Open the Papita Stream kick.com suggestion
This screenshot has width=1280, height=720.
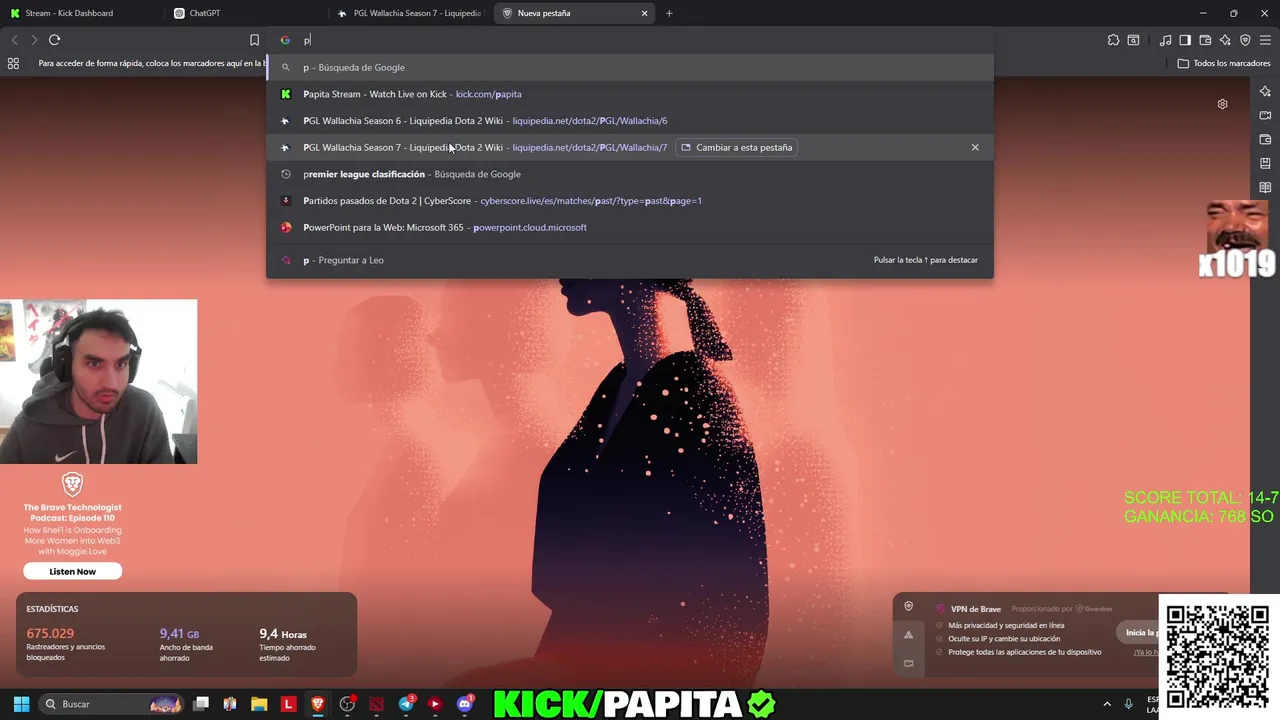[630, 94]
